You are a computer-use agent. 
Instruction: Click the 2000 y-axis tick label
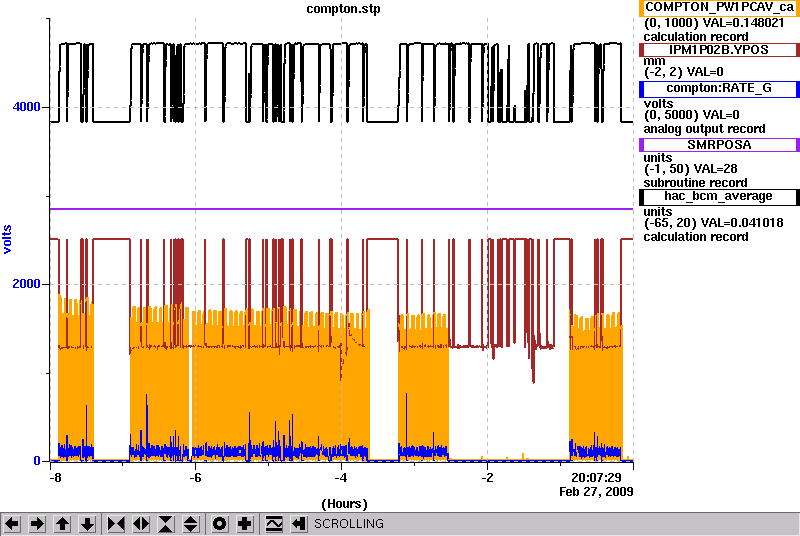pyautogui.click(x=27, y=284)
